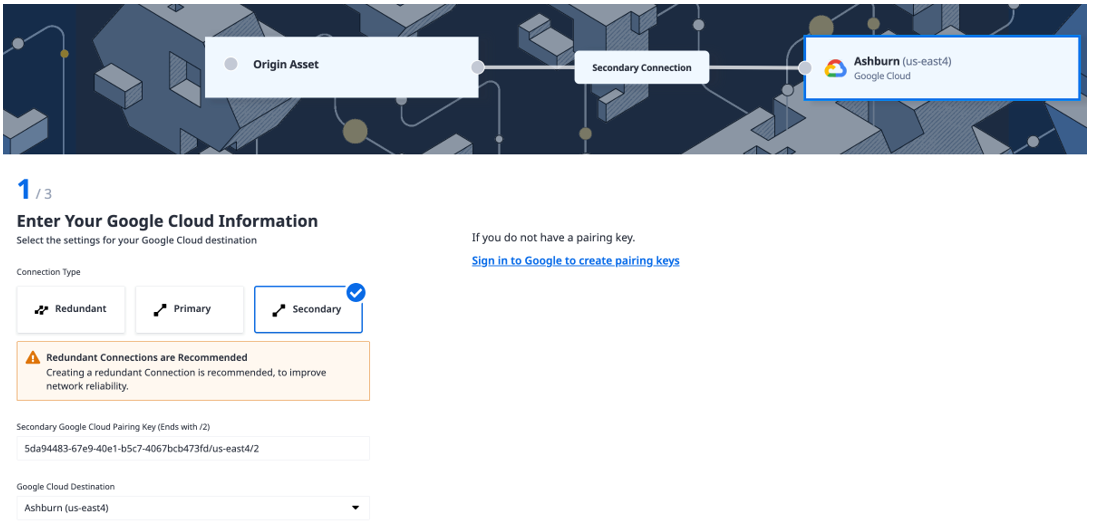Click the Redundant Connections are Recommended title
Viewport: 1094px width, 530px height.
click(147, 358)
